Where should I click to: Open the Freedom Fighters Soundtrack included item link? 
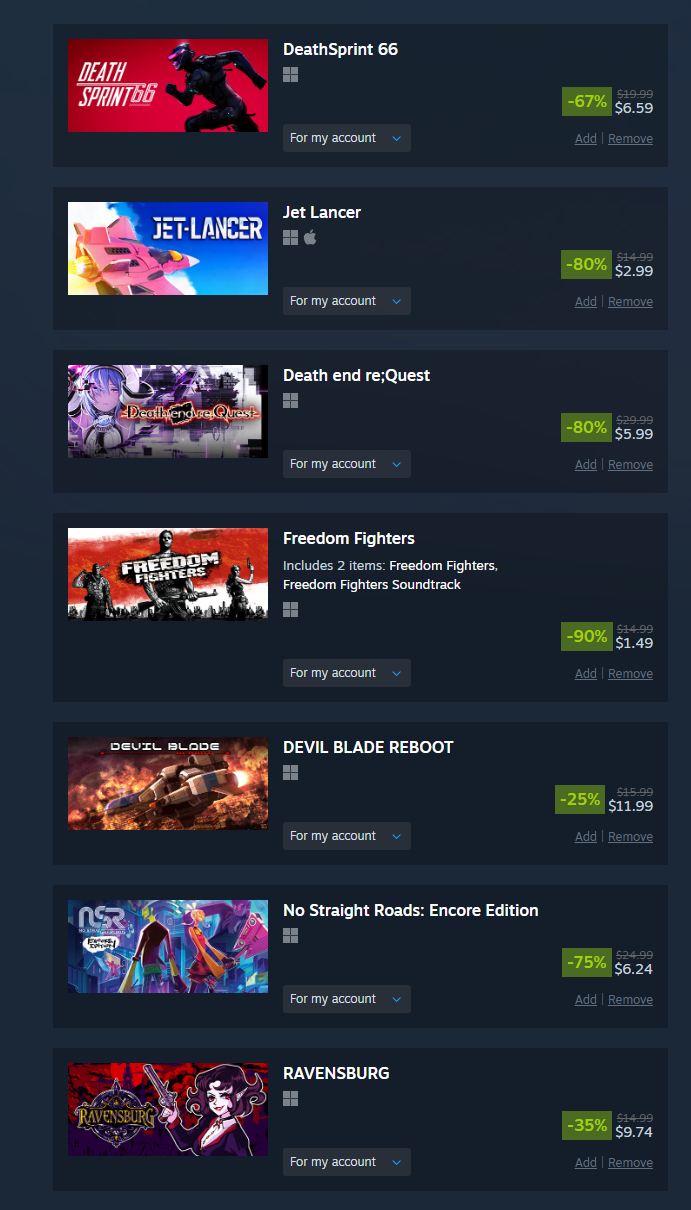[372, 585]
